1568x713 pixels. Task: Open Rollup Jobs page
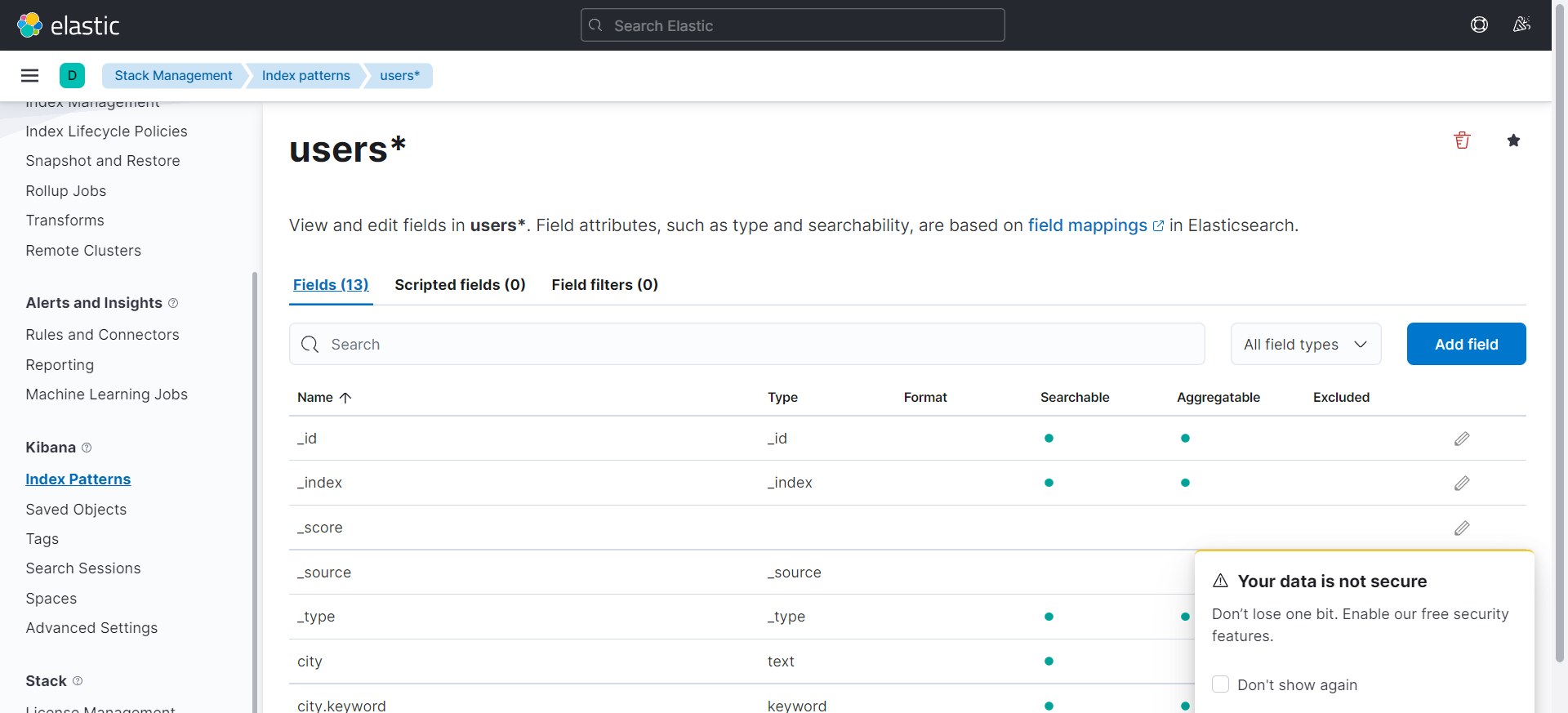pos(66,191)
